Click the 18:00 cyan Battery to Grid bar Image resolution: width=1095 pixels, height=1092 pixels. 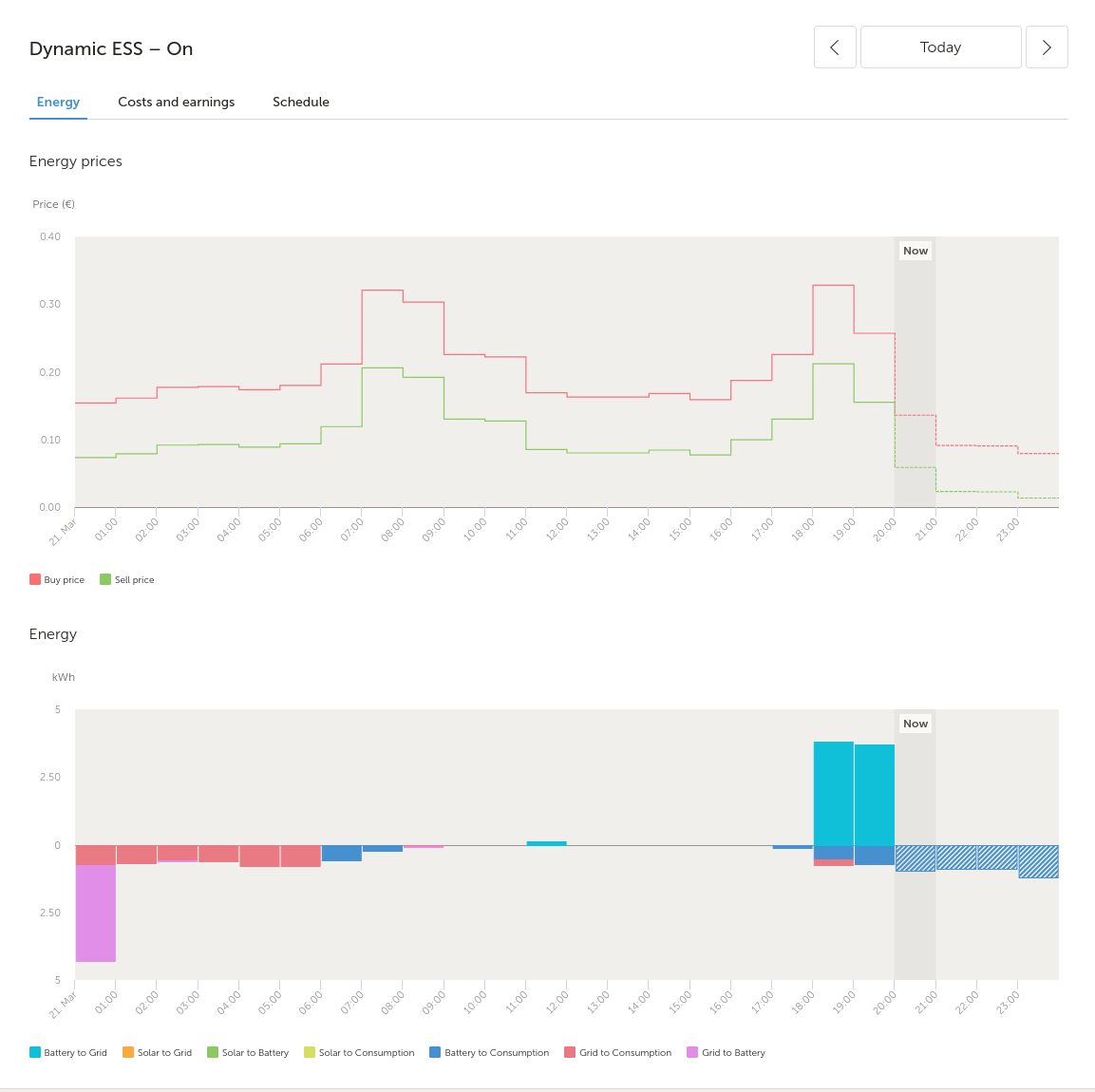click(x=833, y=793)
